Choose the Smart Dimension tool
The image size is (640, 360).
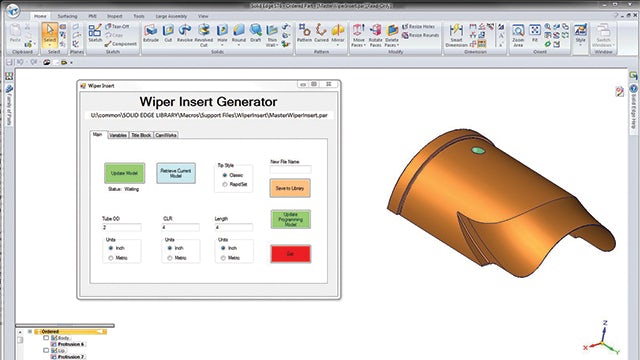click(456, 35)
